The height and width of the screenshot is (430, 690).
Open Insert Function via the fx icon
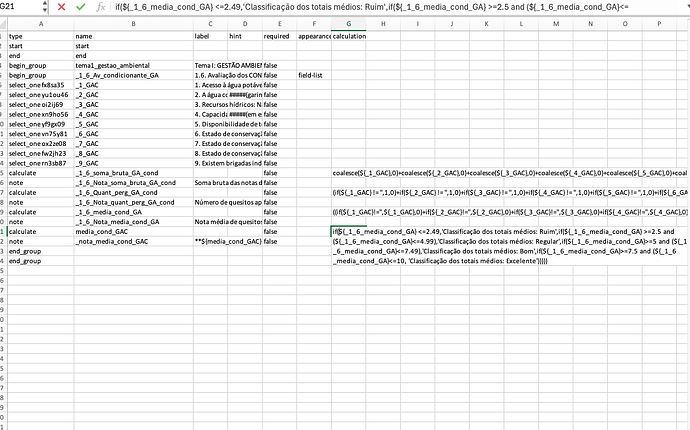[101, 7]
